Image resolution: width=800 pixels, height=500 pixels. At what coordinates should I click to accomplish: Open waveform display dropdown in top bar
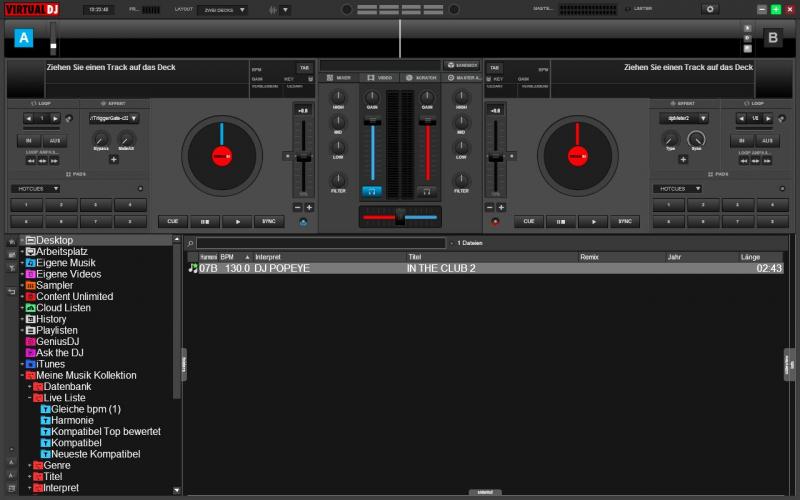(285, 10)
